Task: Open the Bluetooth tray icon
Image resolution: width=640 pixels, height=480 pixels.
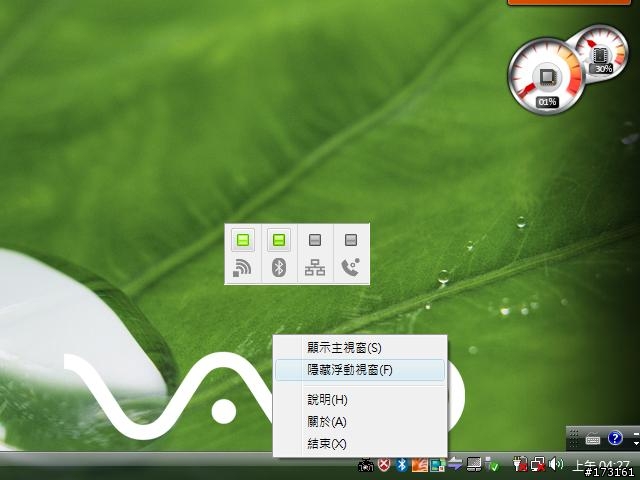Action: [x=402, y=464]
